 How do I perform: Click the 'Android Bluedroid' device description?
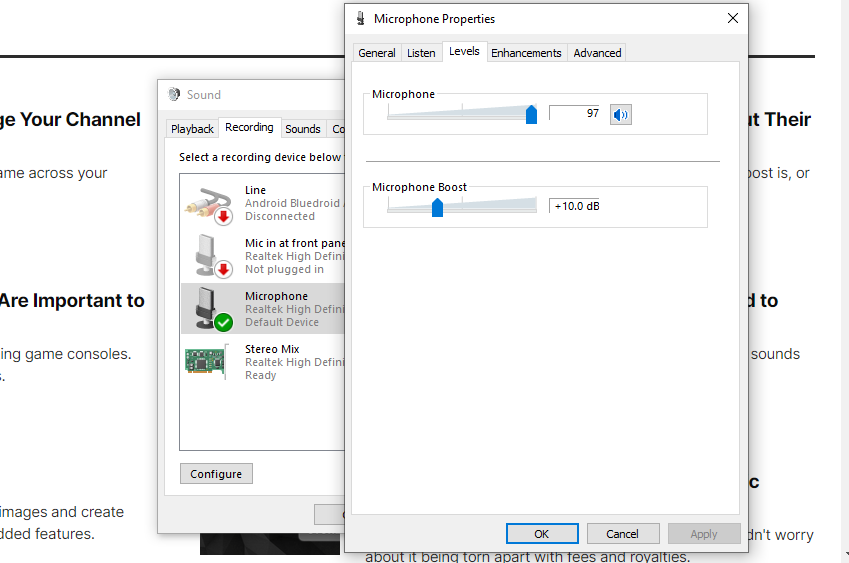[x=294, y=203]
